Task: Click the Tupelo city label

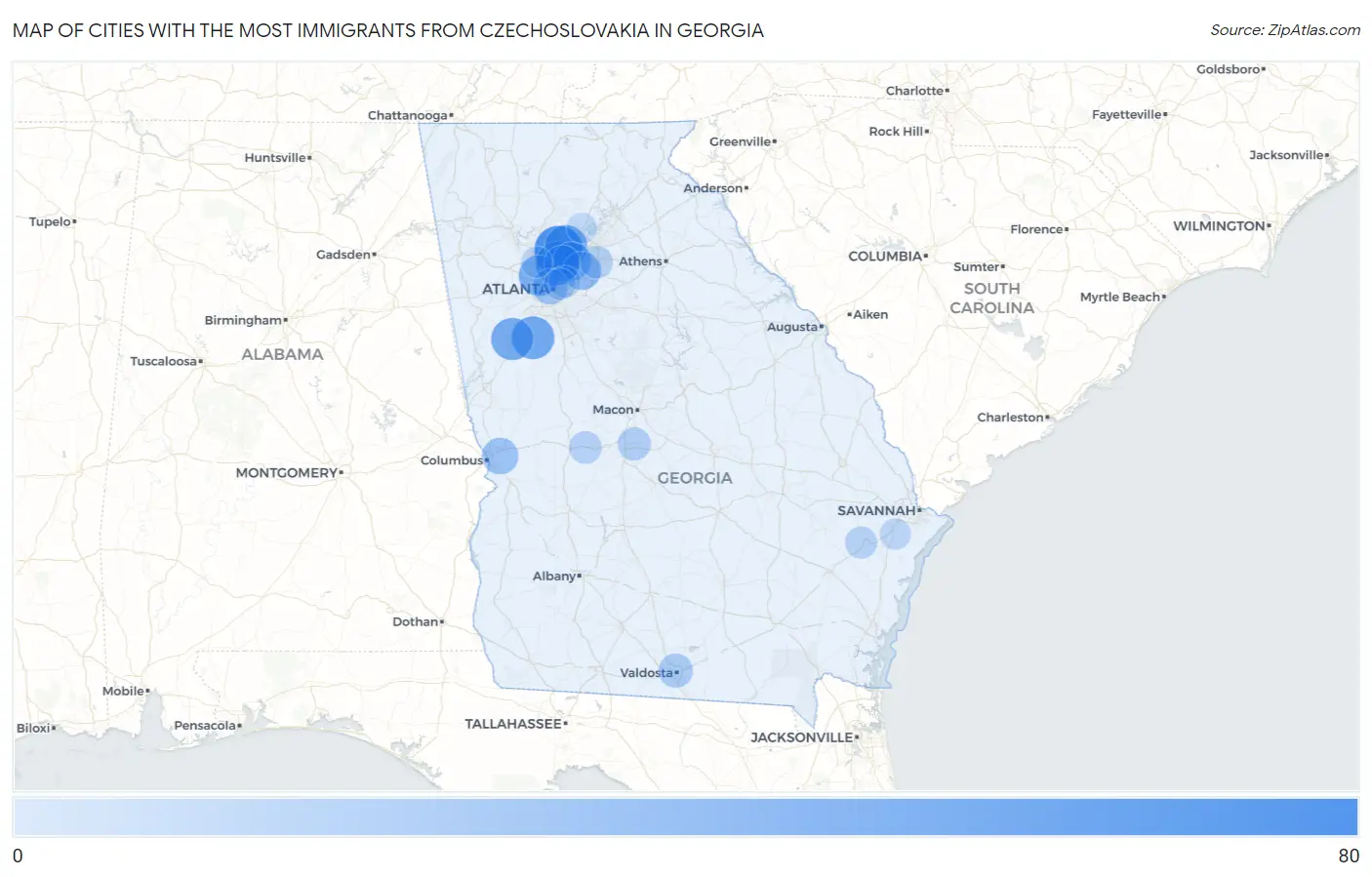Action: tap(51, 222)
